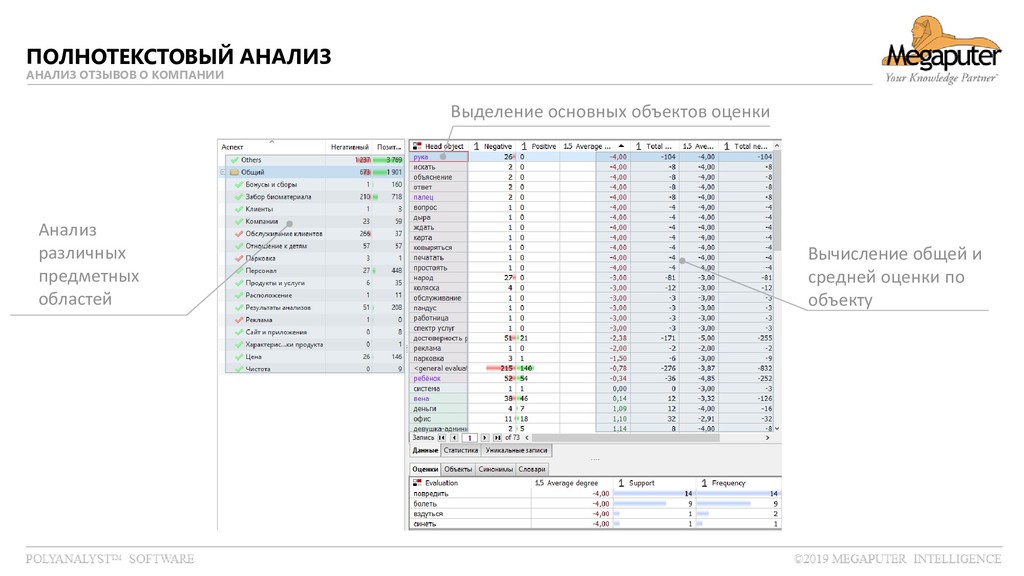1024x576 pixels.
Task: Switch to the Данные tab
Action: (425, 451)
